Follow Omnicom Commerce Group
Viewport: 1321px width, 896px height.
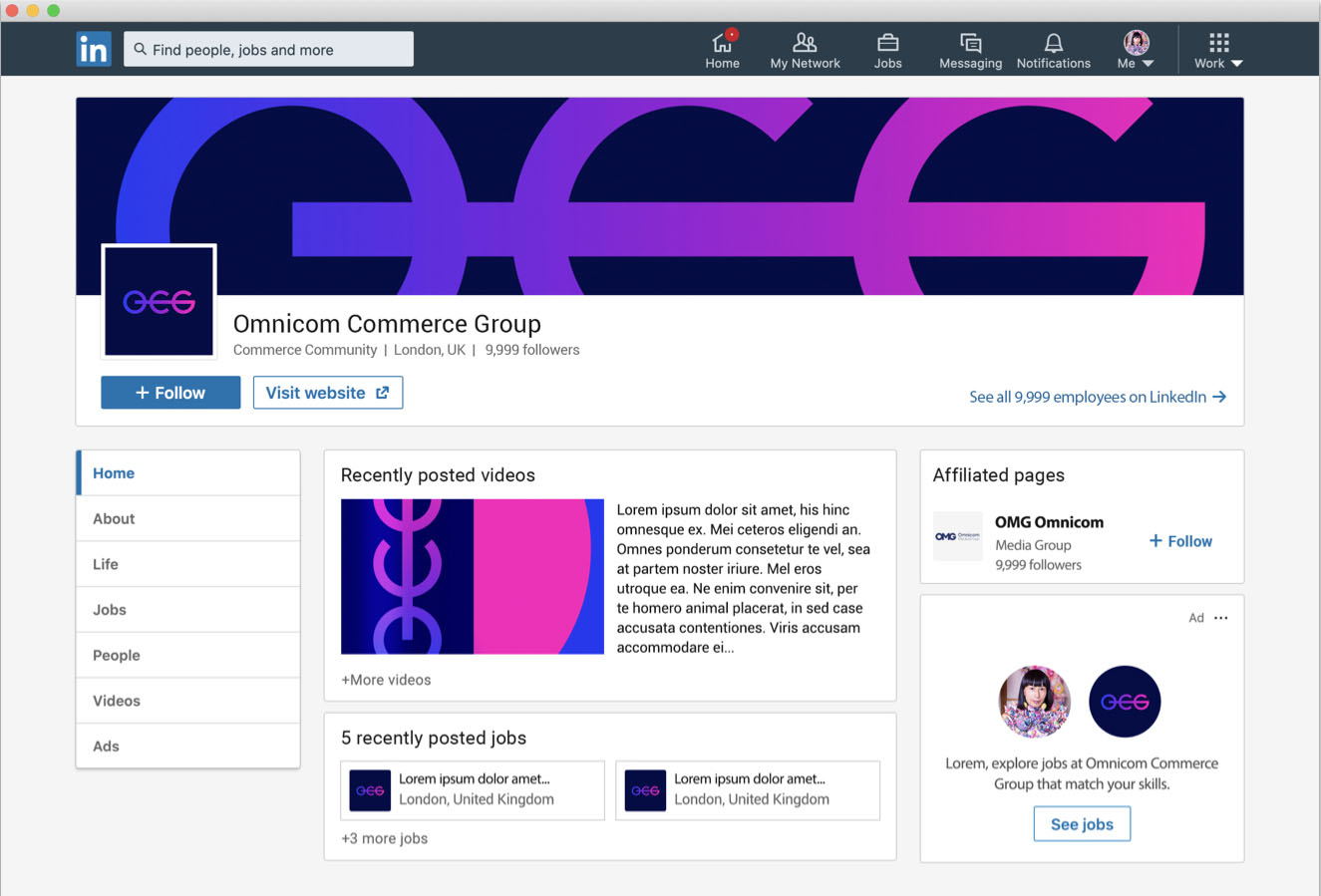click(x=170, y=393)
